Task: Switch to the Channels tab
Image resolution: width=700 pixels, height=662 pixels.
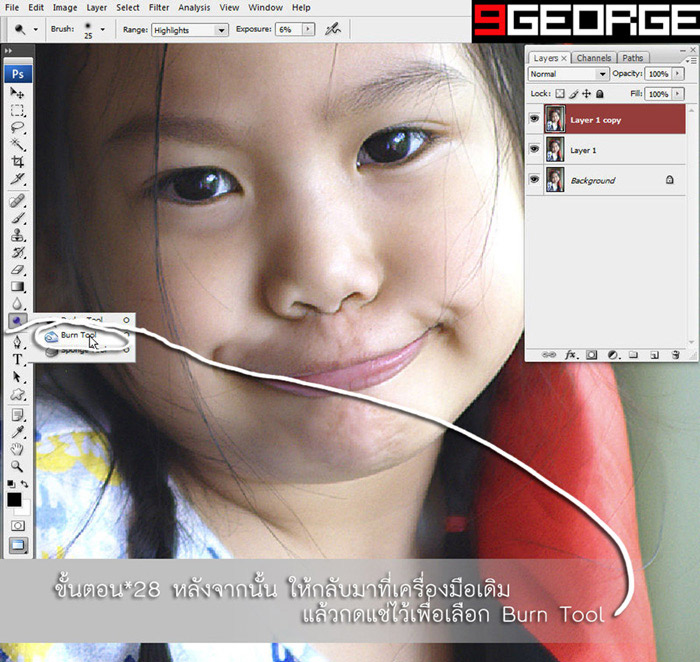Action: pyautogui.click(x=594, y=58)
